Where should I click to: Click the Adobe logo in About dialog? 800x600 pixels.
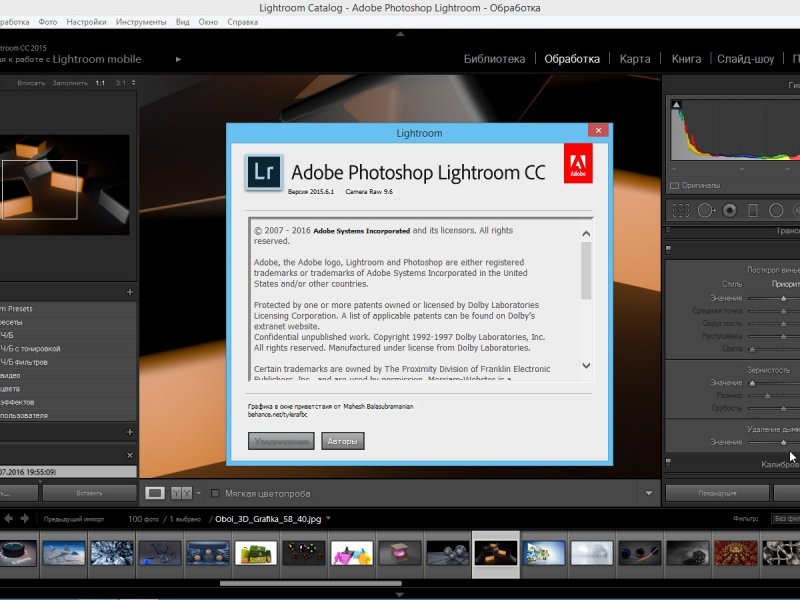(578, 163)
